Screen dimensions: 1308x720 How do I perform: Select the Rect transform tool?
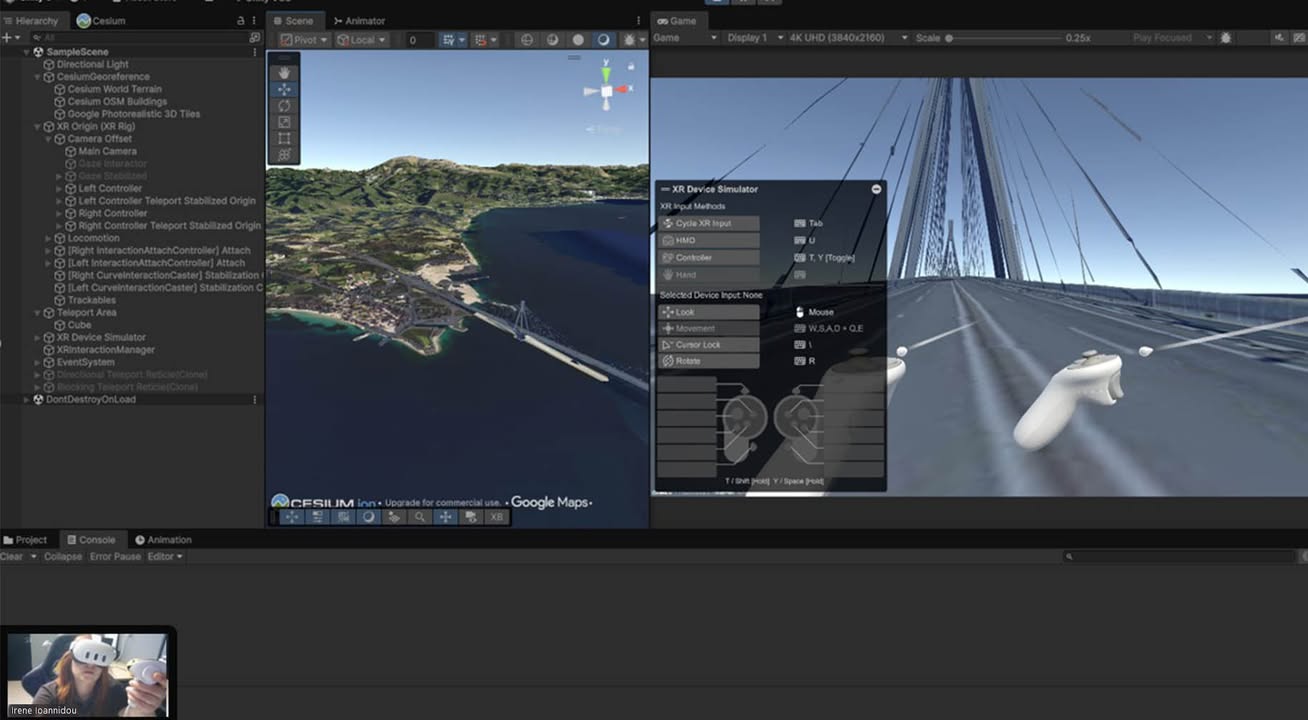click(x=284, y=138)
